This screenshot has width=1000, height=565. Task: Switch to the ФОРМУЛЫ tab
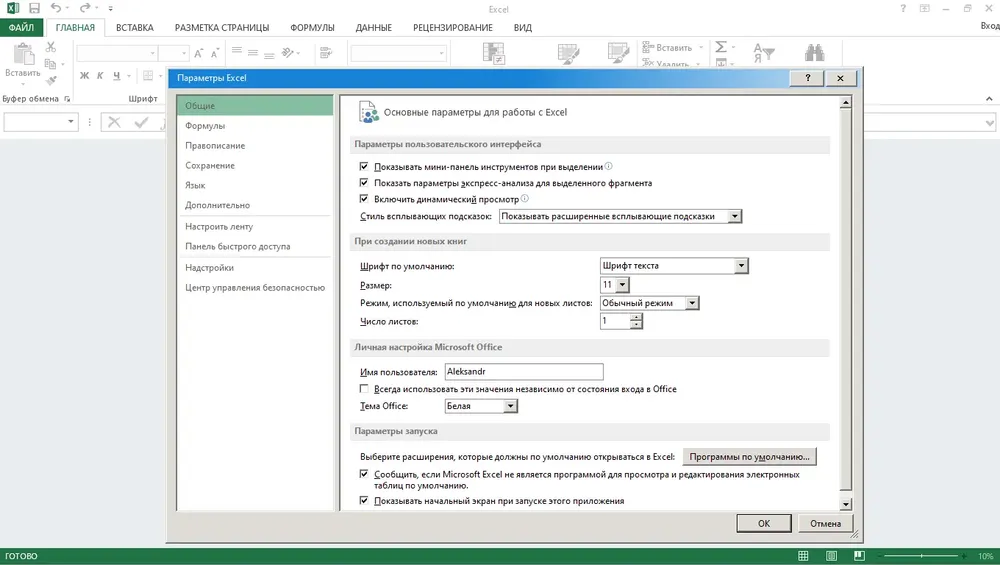(x=312, y=27)
